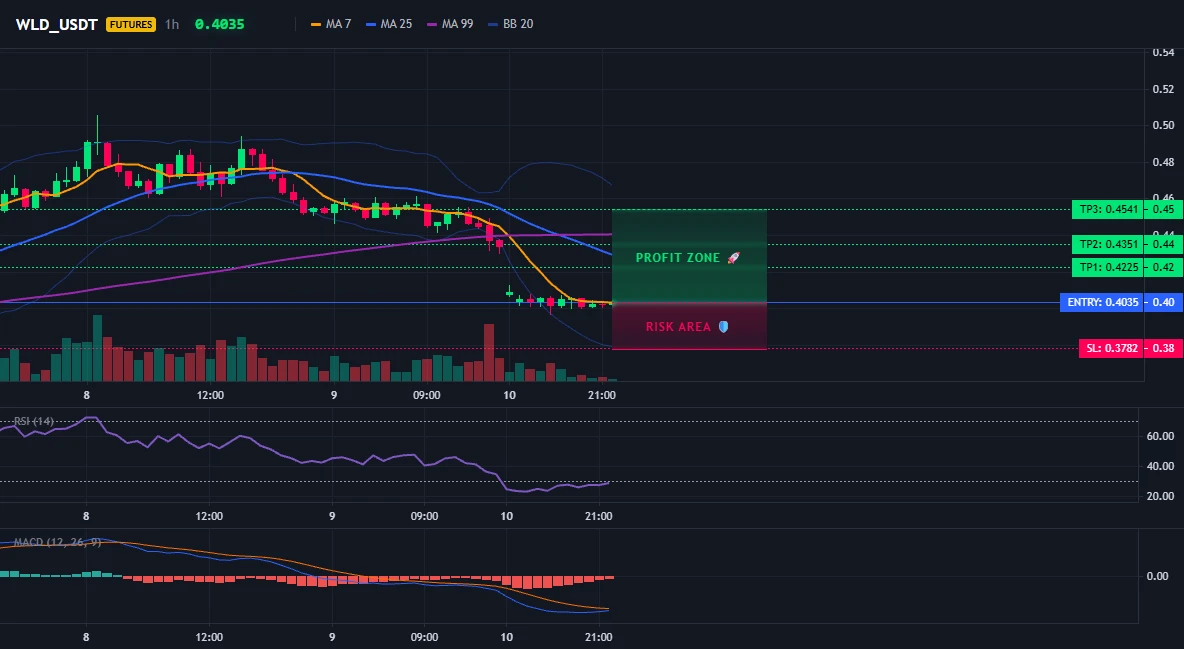1184x649 pixels.
Task: Toggle the MA 7 legend entry
Action: tap(331, 24)
